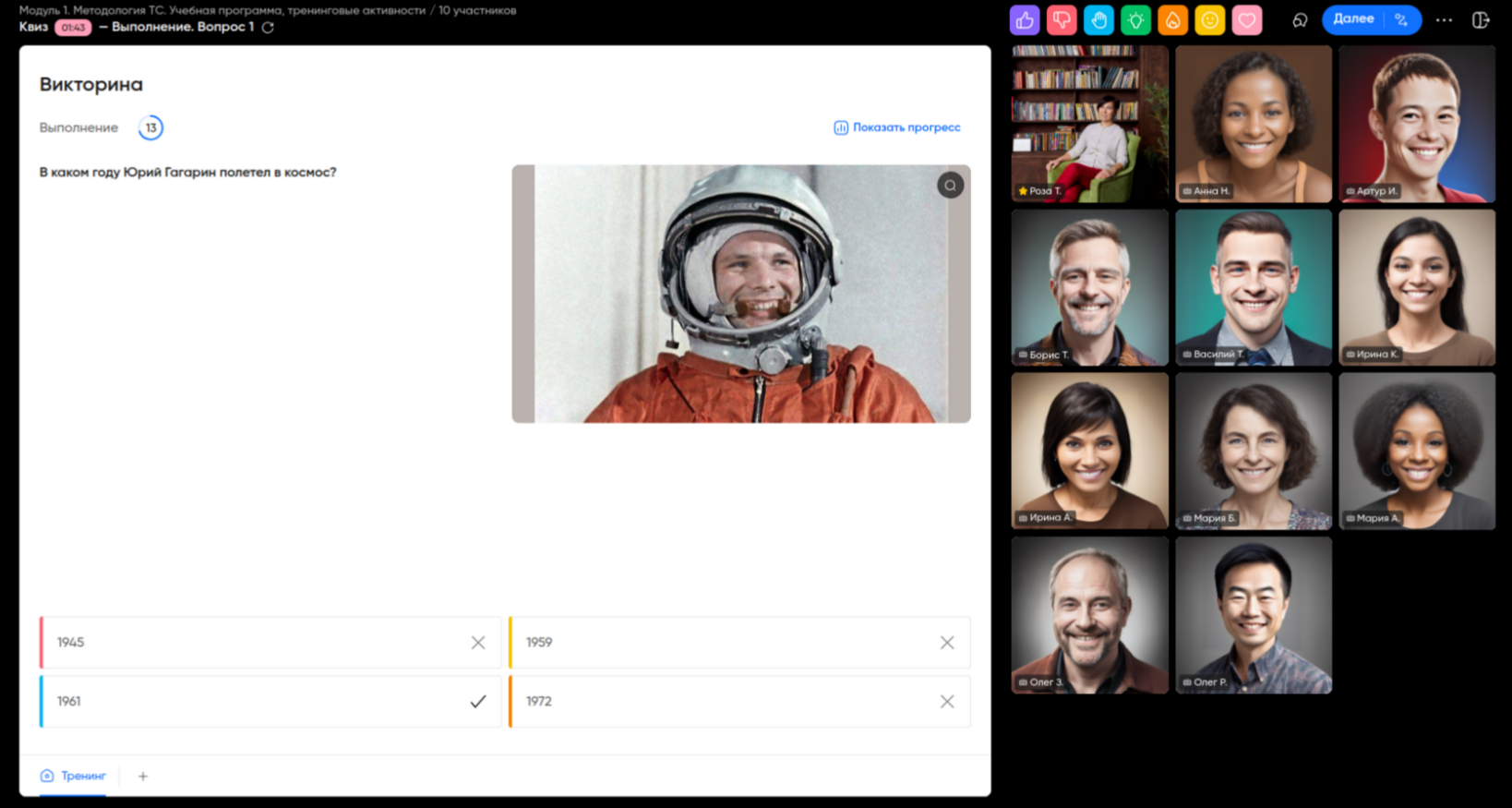Click the green lightbulb idea reaction
This screenshot has height=808, width=1512.
pyautogui.click(x=1135, y=19)
